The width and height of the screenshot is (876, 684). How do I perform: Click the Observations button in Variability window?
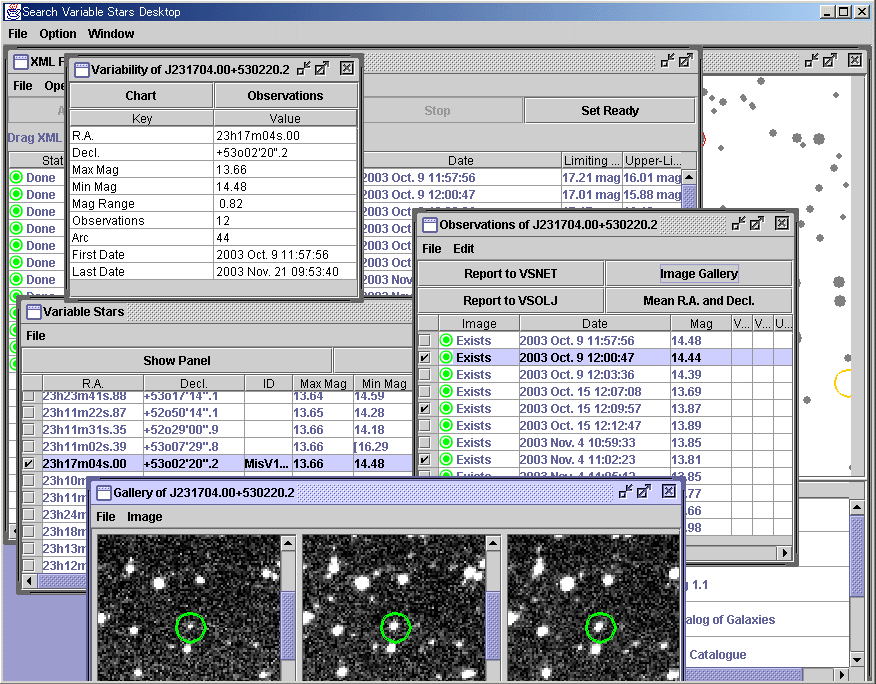[285, 96]
